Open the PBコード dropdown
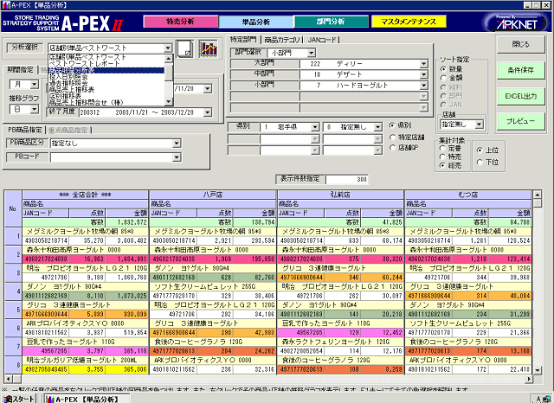Viewport: 554px width, 403px height. [177, 157]
